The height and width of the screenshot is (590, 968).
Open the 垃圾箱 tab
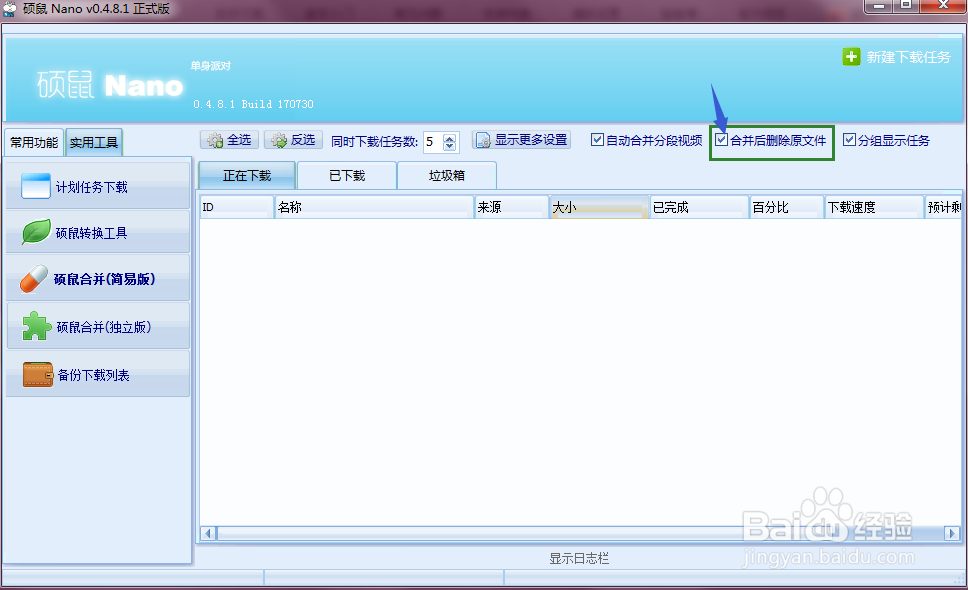[x=447, y=176]
